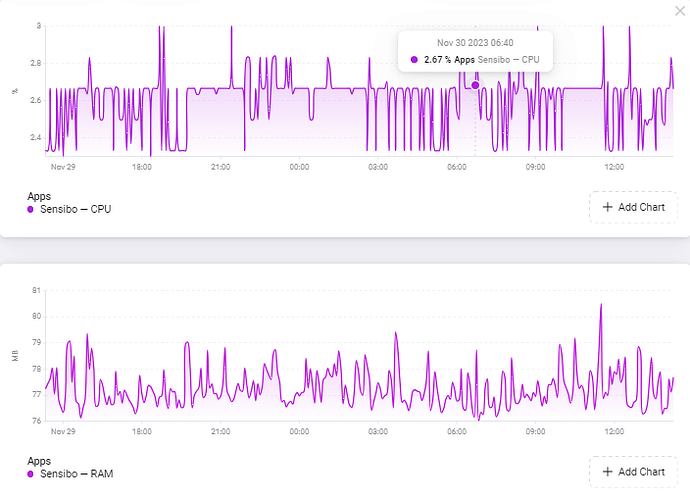Toggle the Sensibo — RAM legend dot
Viewport: 690px width, 498px height.
[30, 474]
